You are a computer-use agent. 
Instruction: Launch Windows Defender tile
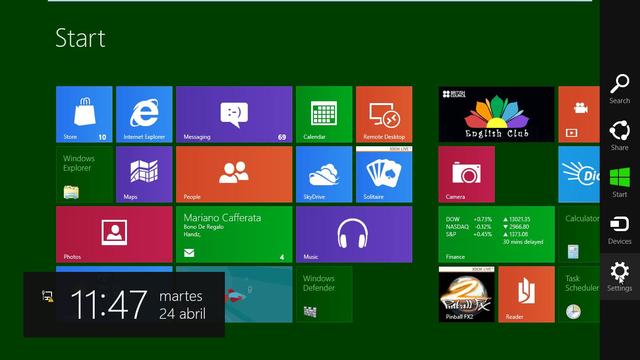pos(324,294)
